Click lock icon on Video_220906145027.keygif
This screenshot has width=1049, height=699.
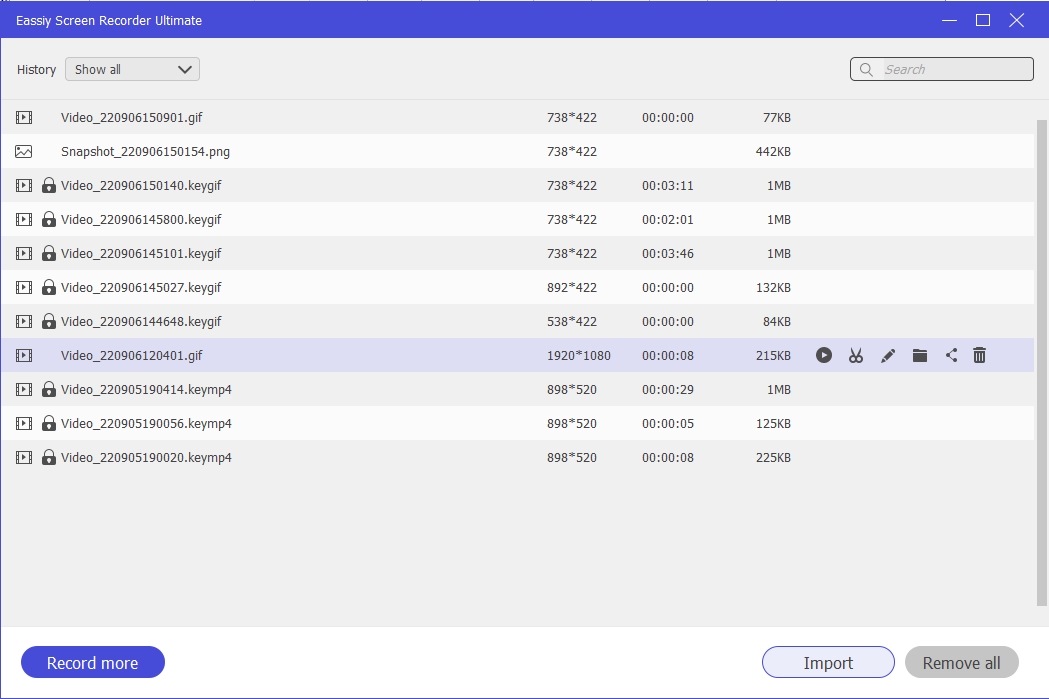tap(49, 288)
